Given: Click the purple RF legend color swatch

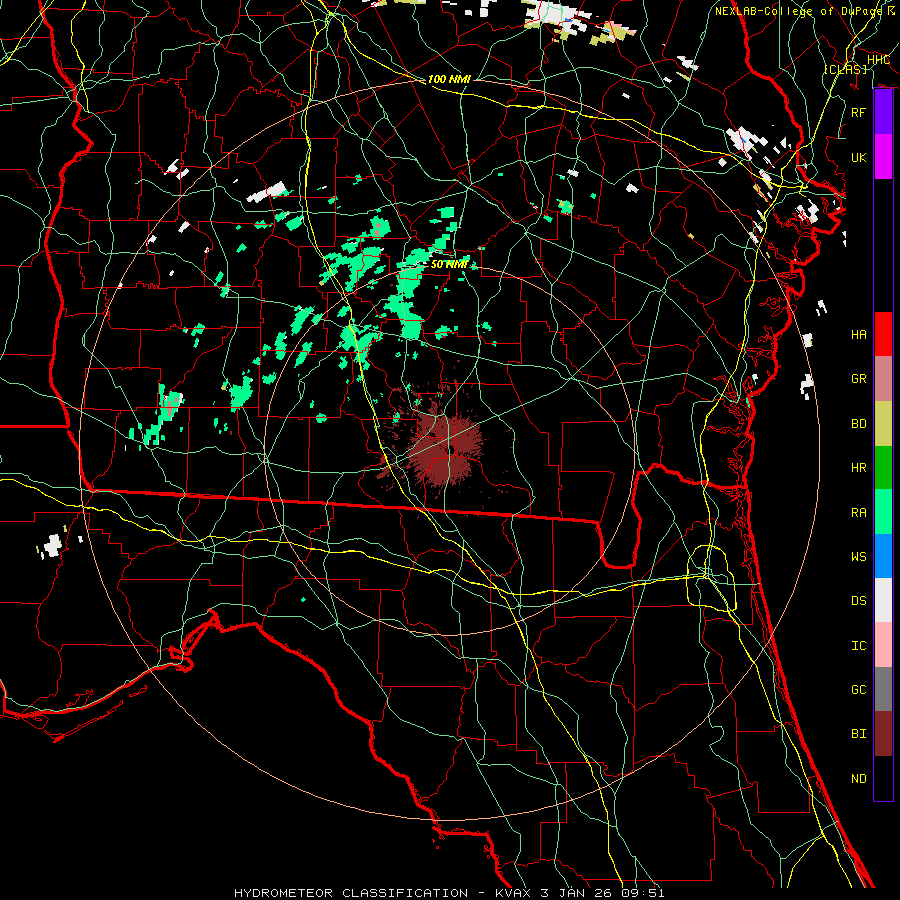Looking at the screenshot, I should click(883, 112).
